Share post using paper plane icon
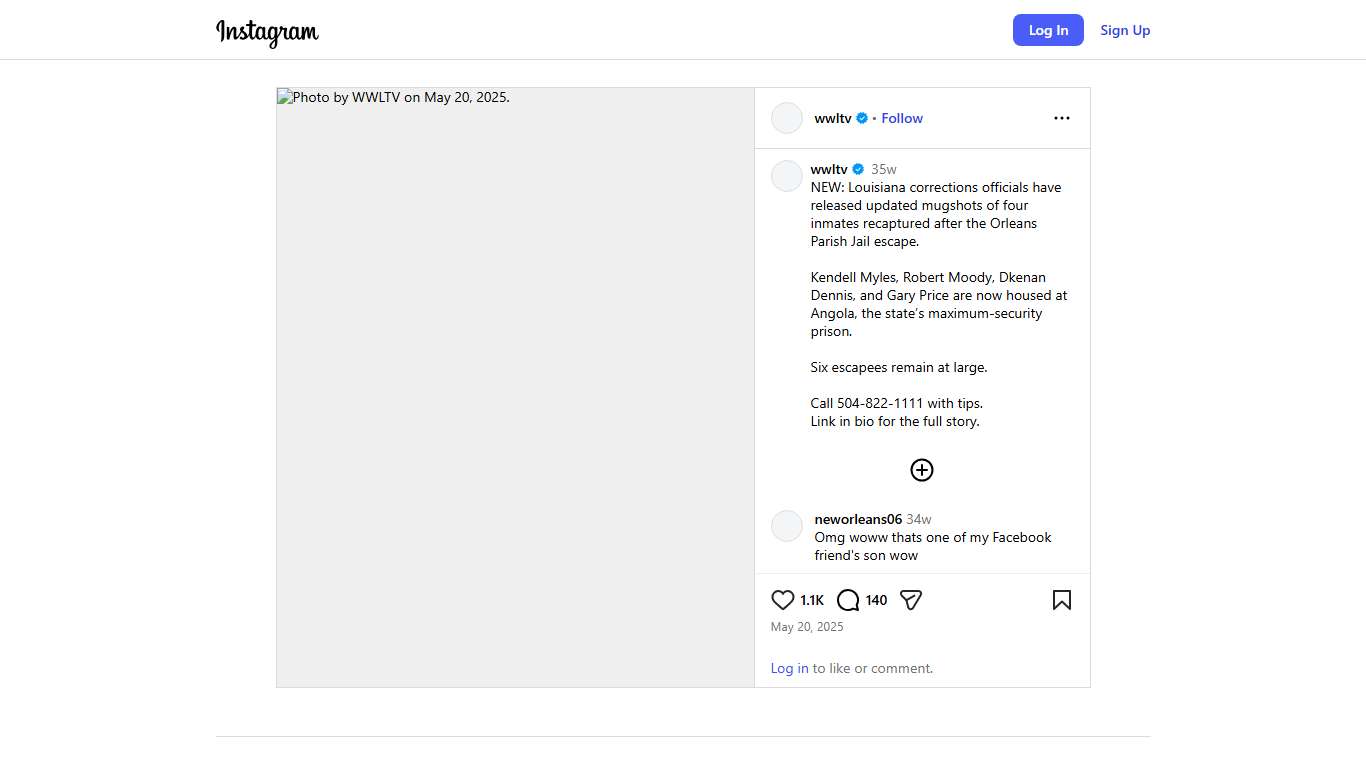The height and width of the screenshot is (768, 1366). (x=910, y=600)
